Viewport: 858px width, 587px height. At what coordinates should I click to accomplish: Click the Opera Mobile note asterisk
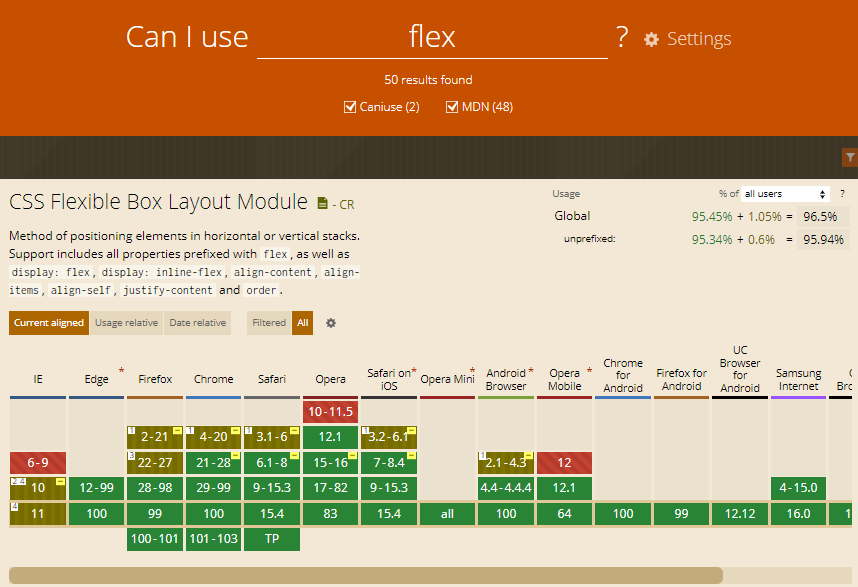[x=589, y=371]
